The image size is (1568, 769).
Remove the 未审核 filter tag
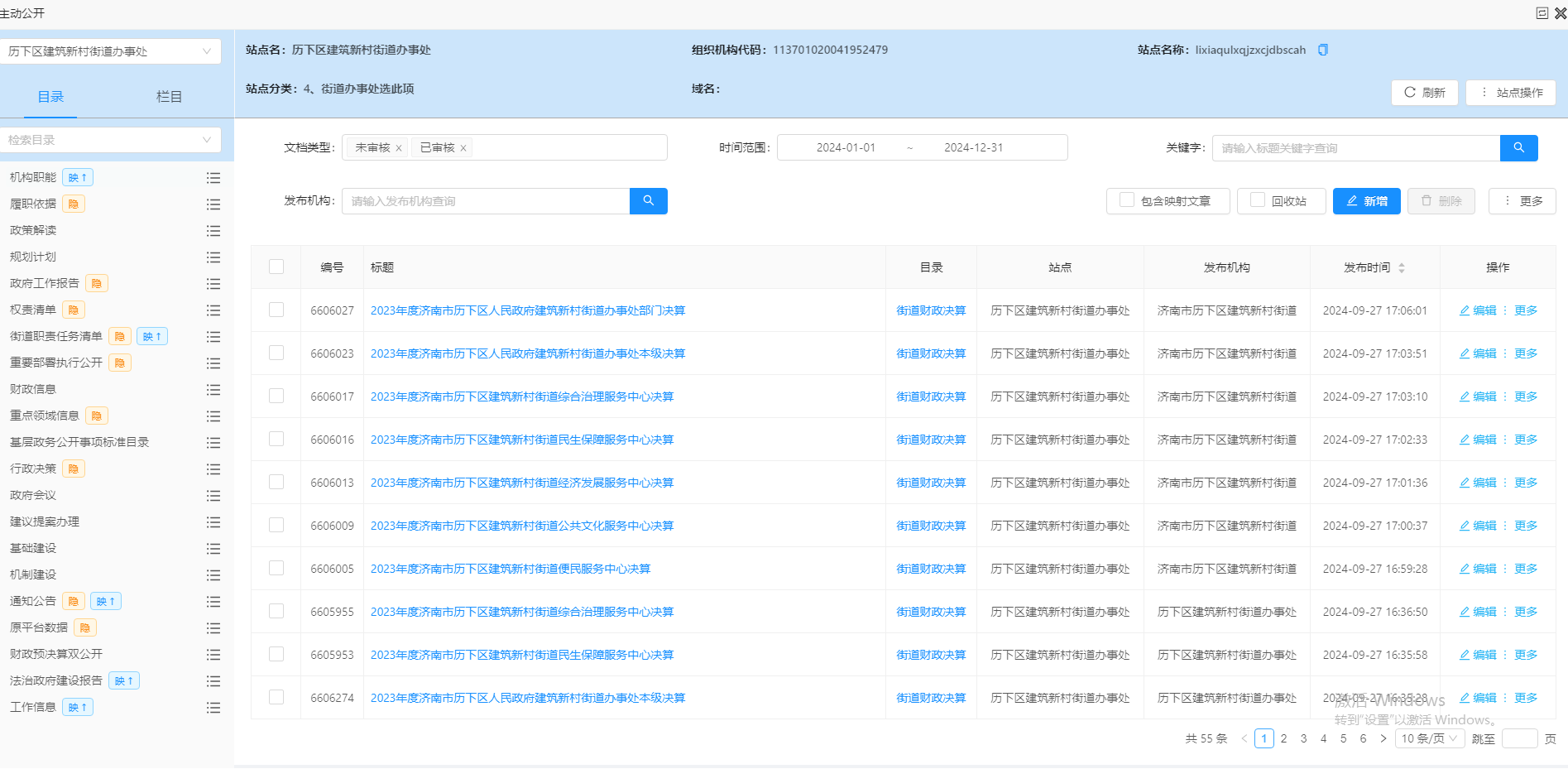point(399,148)
